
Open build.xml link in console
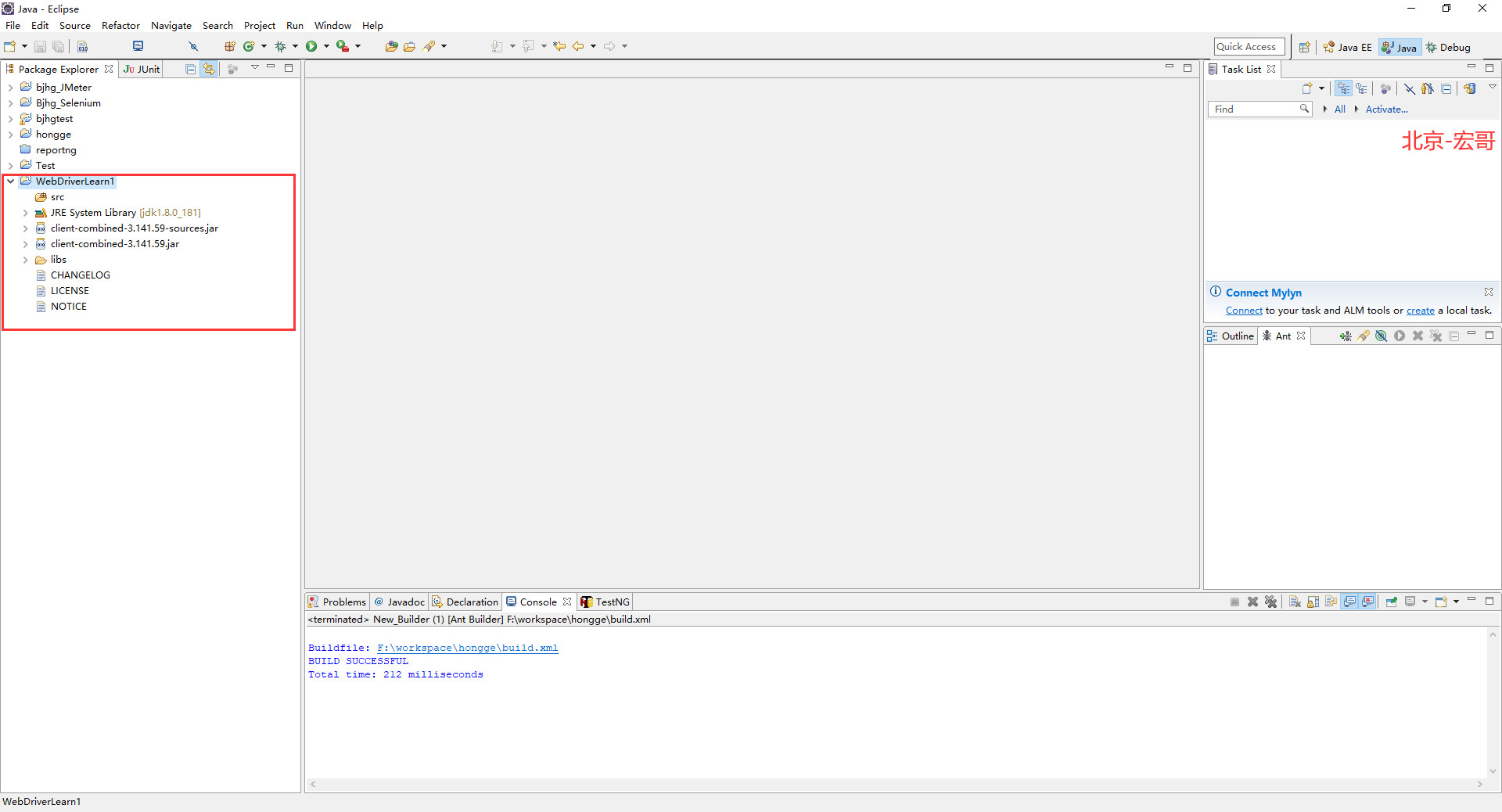(467, 648)
